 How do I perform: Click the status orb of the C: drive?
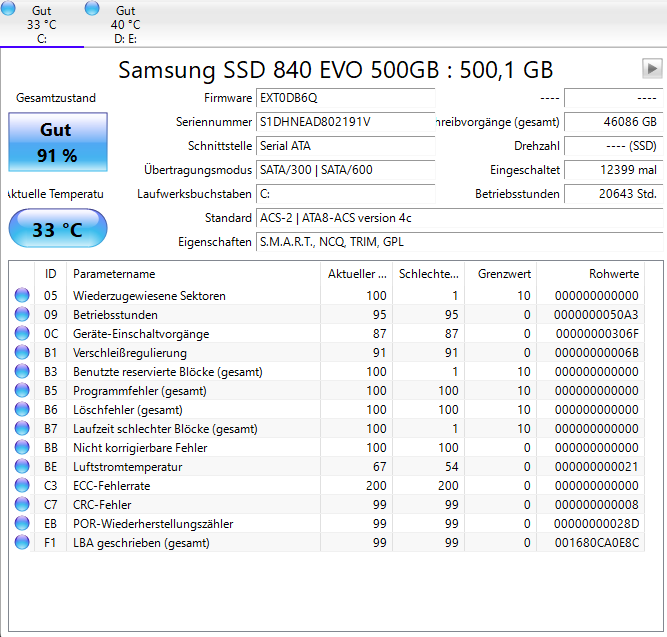tap(8, 8)
